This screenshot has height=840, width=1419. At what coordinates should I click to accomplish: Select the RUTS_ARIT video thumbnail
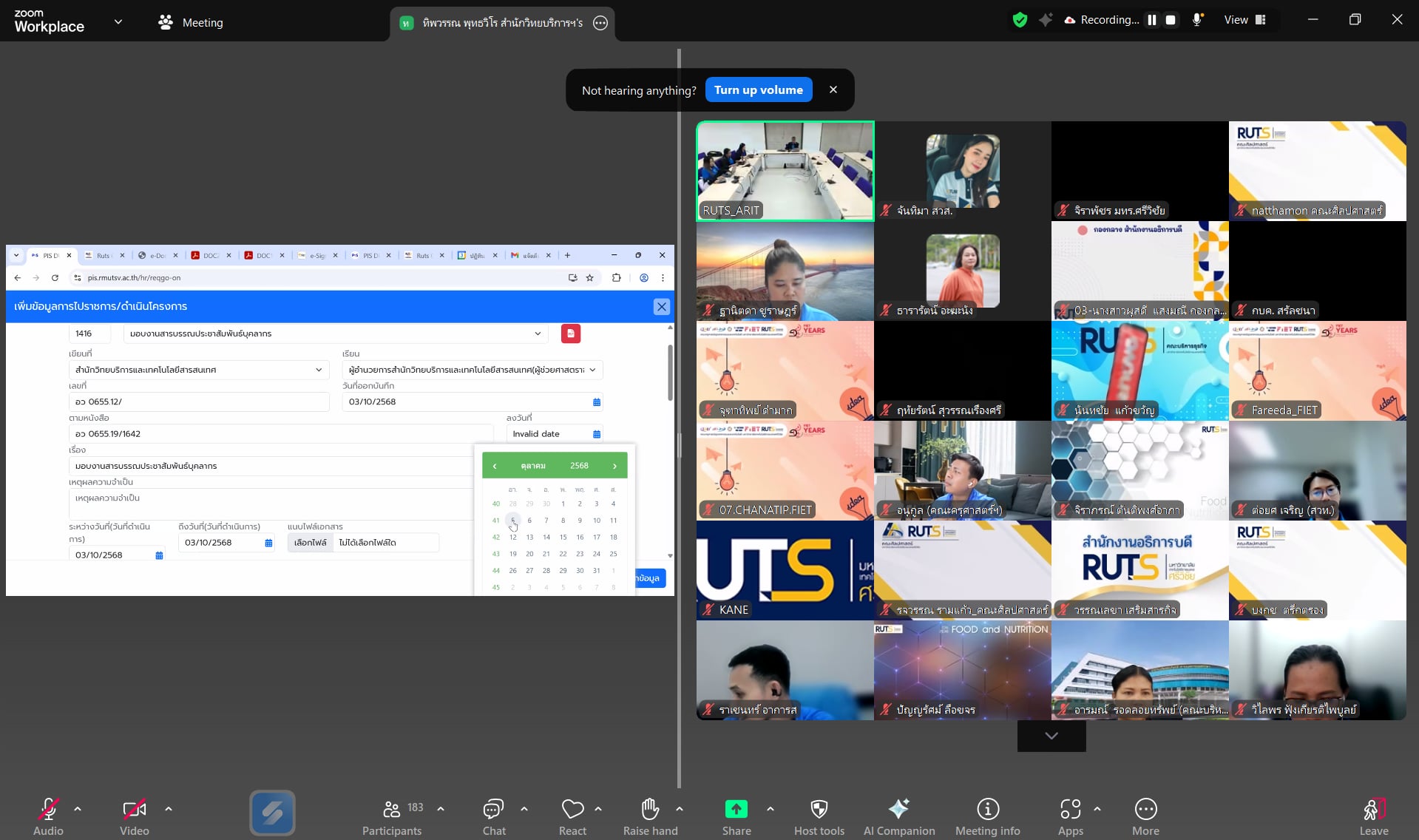(x=785, y=171)
